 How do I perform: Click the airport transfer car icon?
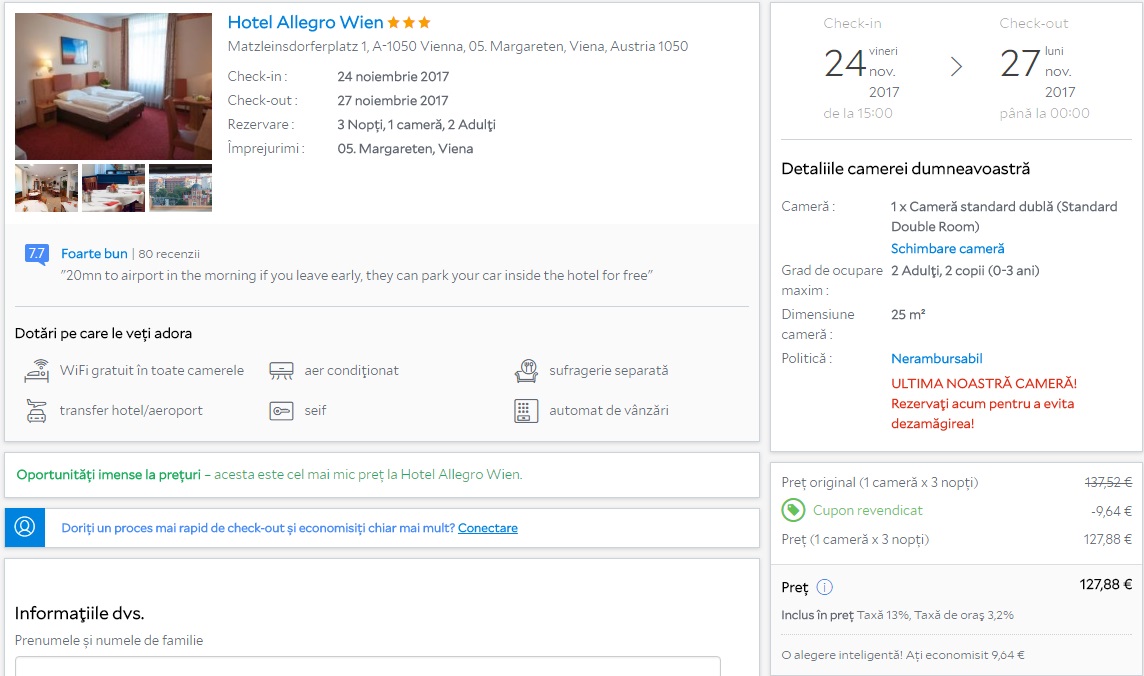coord(37,410)
